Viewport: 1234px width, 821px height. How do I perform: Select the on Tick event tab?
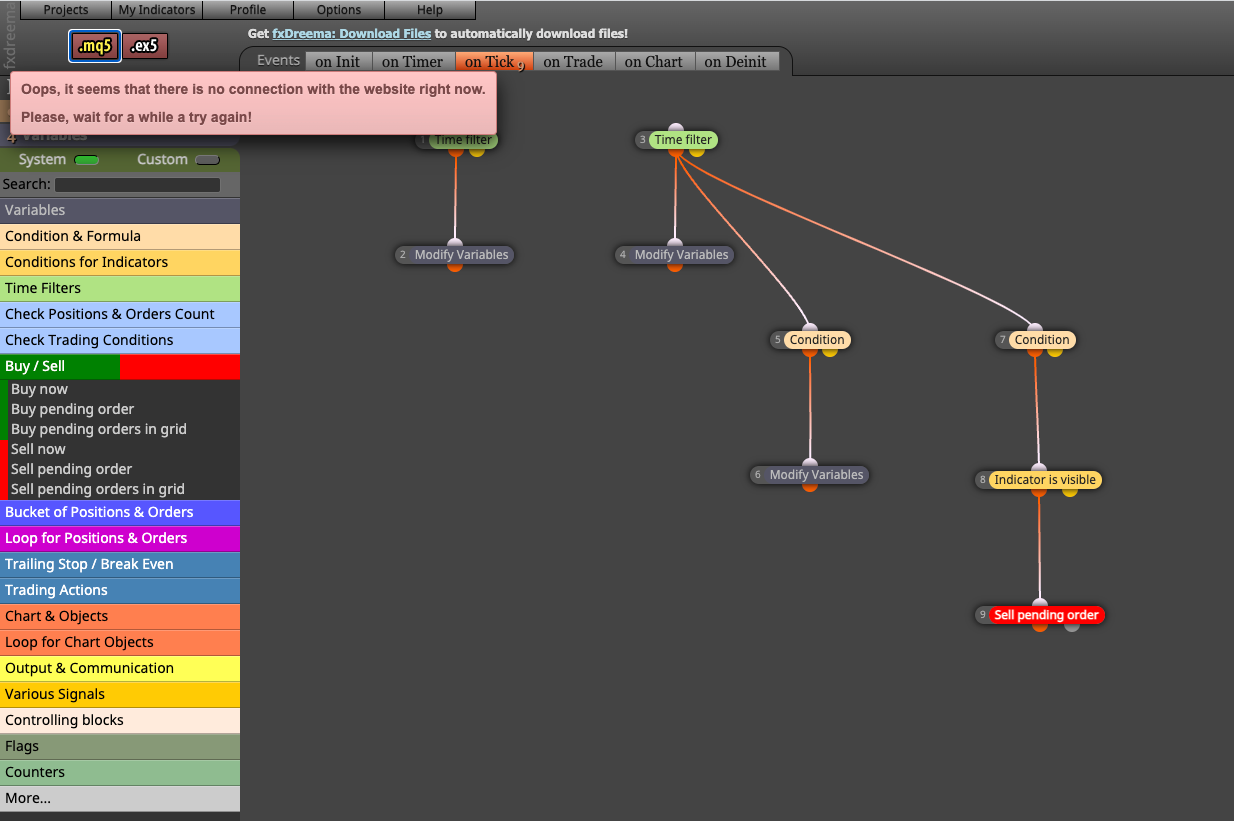tap(494, 62)
